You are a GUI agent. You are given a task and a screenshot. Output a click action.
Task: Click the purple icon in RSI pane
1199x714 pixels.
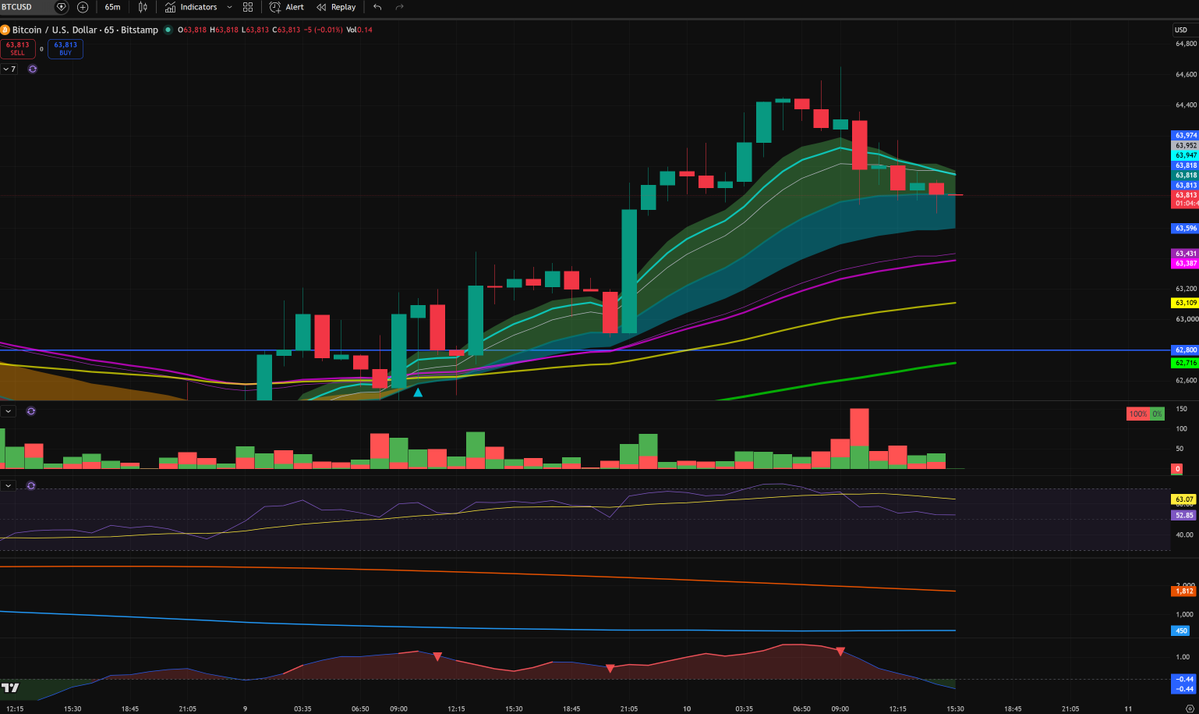click(x=31, y=485)
